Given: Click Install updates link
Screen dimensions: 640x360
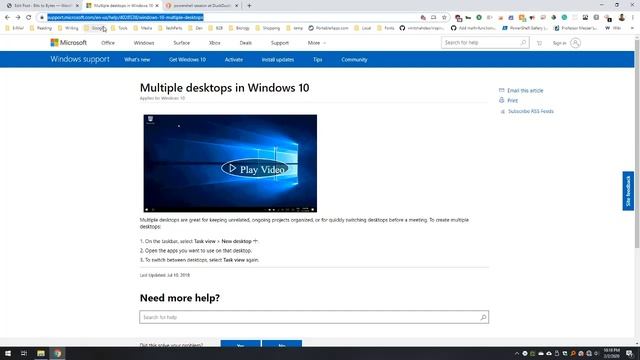Looking at the screenshot, I should [x=278, y=60].
